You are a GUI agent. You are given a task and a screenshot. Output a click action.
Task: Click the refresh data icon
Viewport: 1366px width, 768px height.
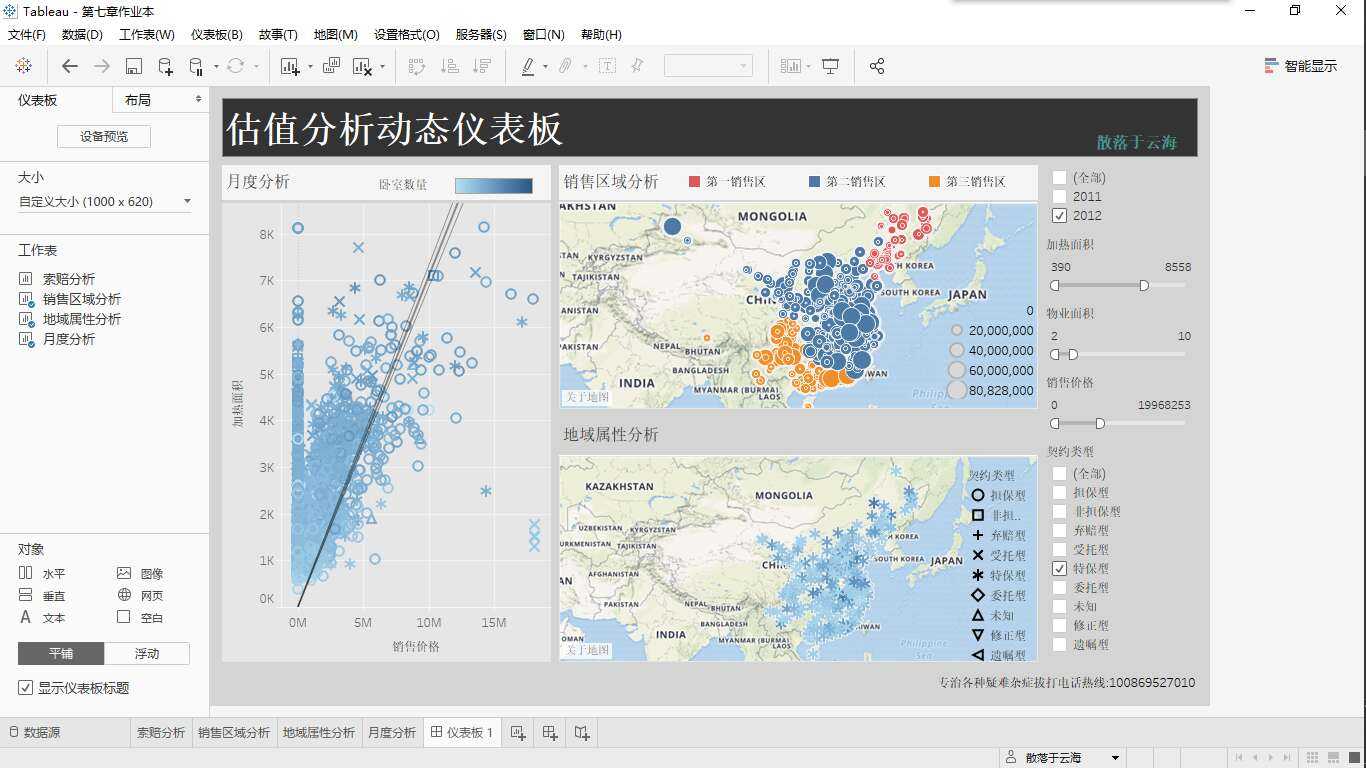(235, 66)
